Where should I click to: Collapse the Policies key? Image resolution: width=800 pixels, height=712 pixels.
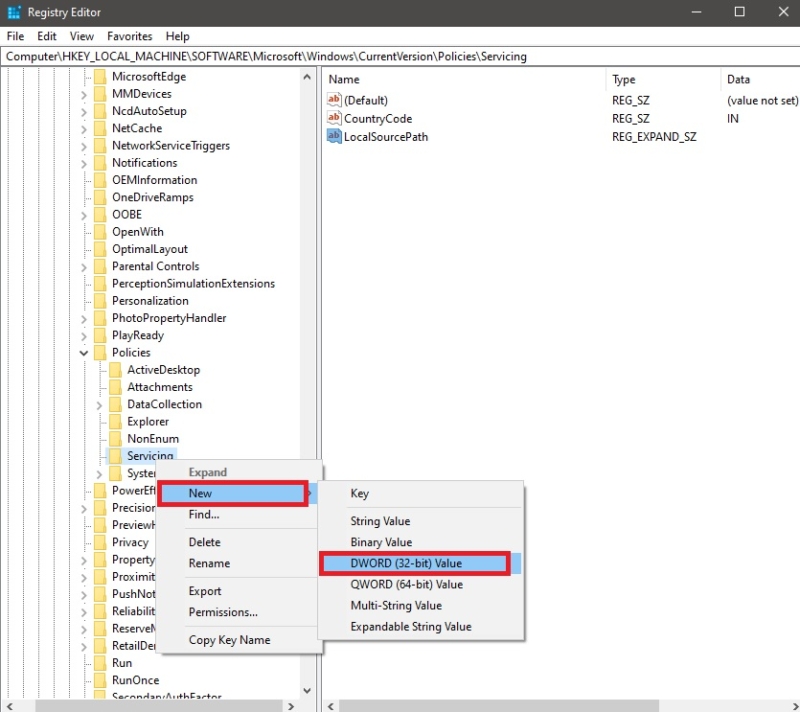tap(84, 352)
